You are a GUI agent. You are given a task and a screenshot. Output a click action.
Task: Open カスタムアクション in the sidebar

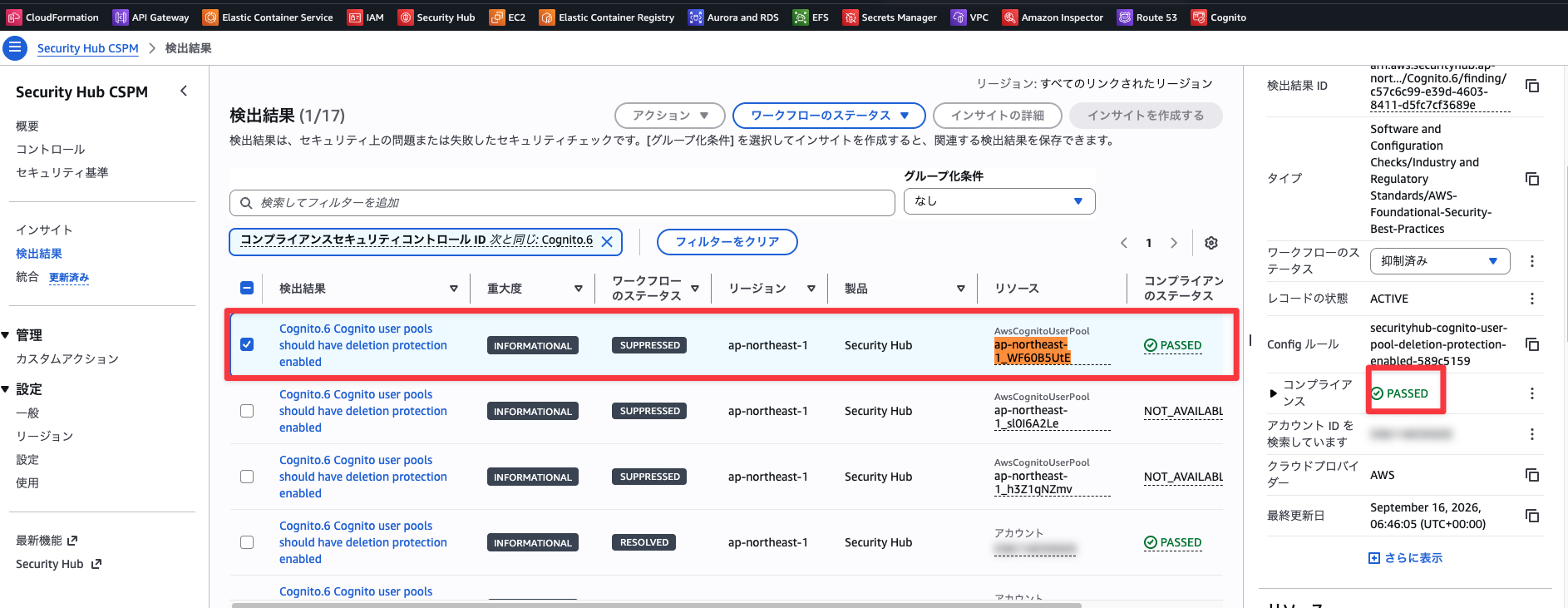(x=67, y=359)
